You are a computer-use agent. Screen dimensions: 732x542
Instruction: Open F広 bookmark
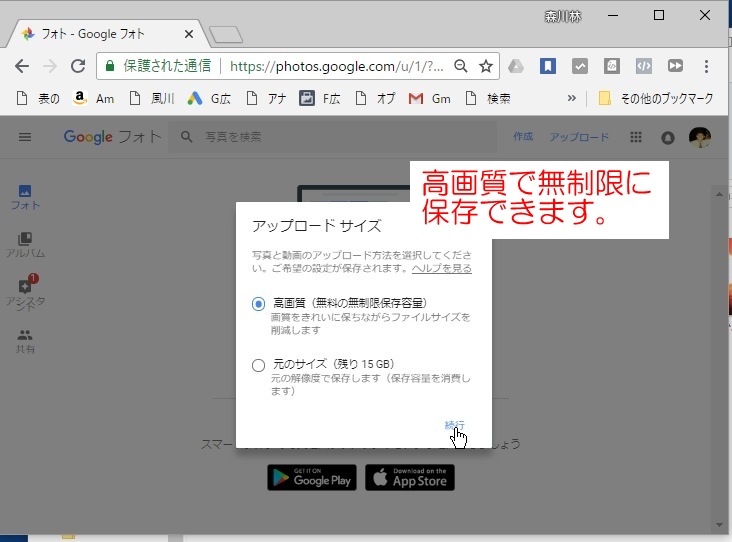[320, 99]
